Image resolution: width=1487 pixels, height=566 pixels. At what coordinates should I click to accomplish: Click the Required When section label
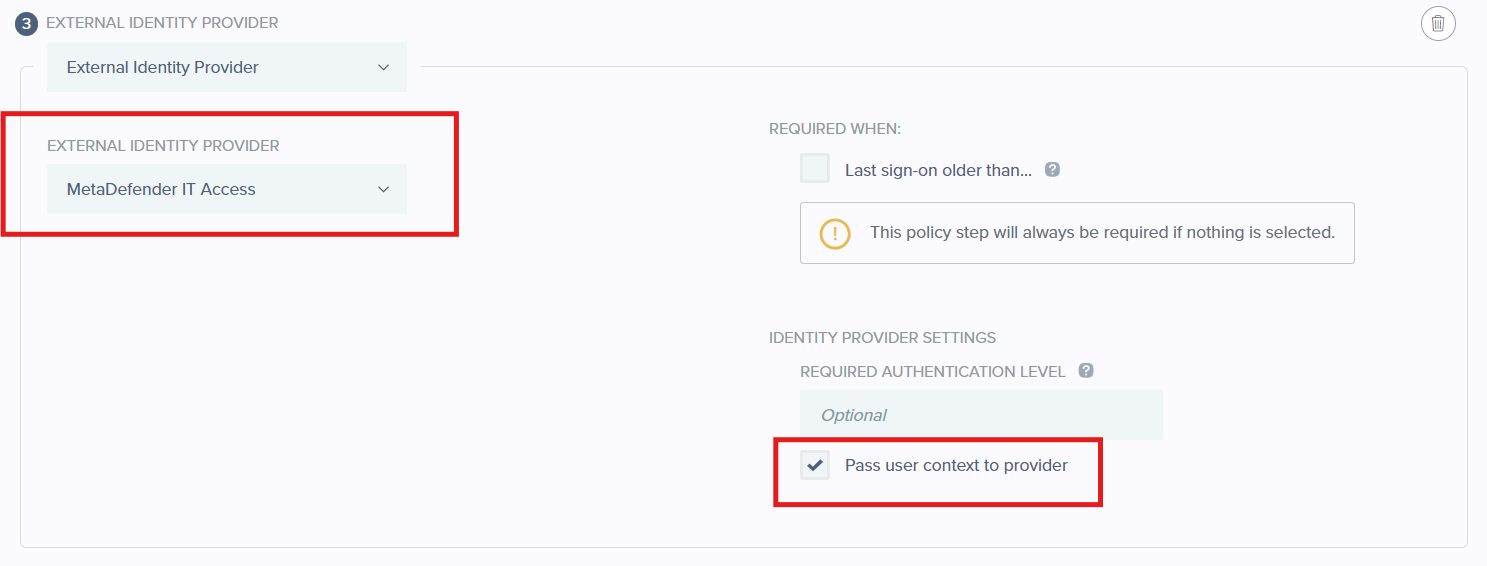coord(835,129)
